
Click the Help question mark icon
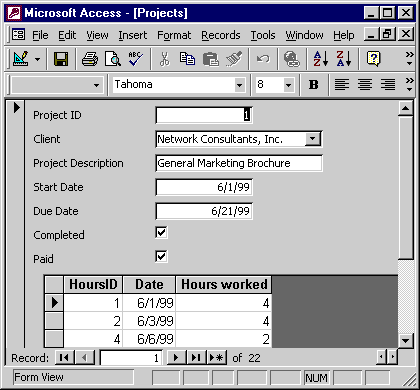pyautogui.click(x=373, y=59)
